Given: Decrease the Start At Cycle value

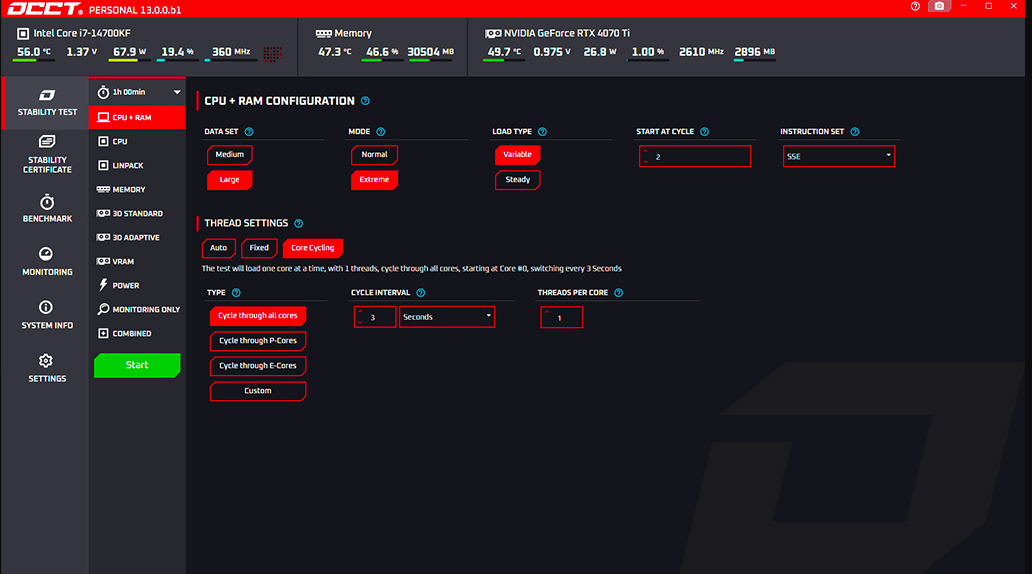Looking at the screenshot, I should (646, 161).
